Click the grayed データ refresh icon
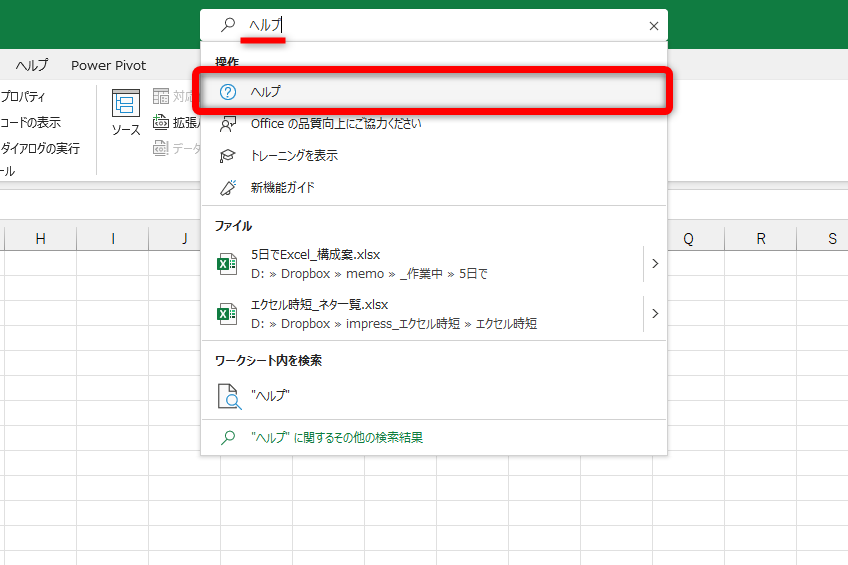This screenshot has width=848, height=565. [x=161, y=148]
